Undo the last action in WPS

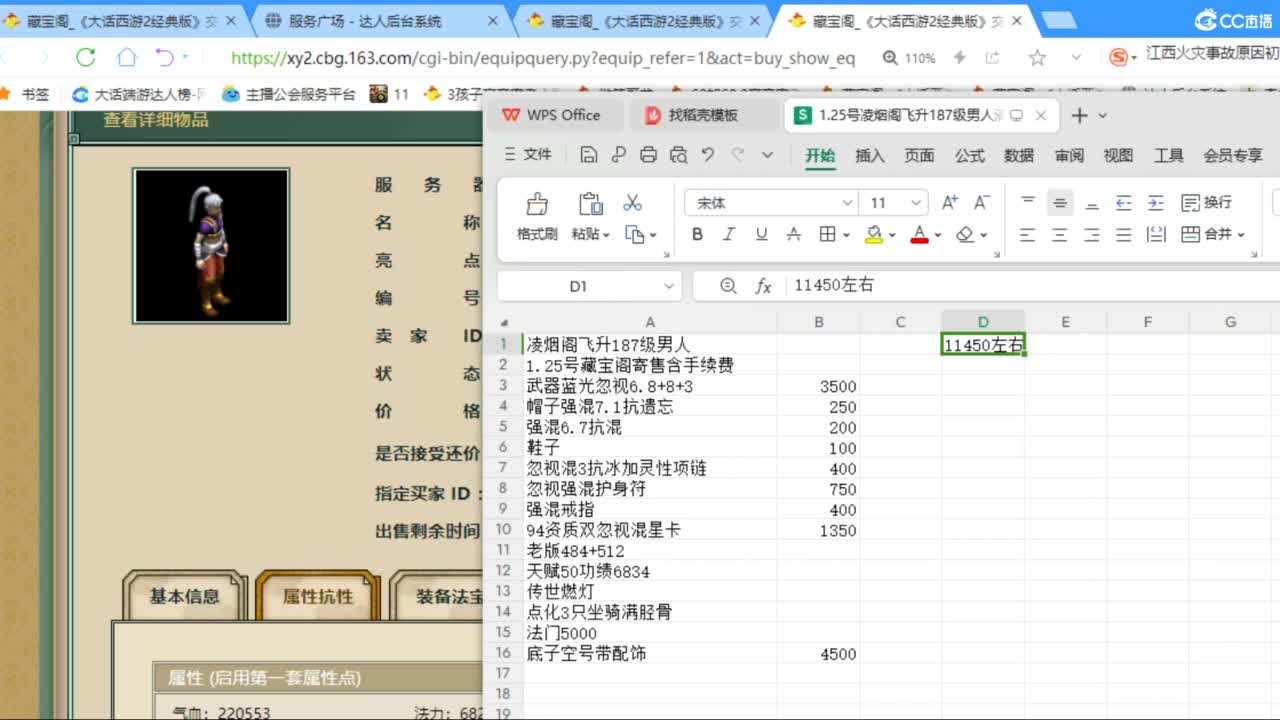[x=708, y=155]
